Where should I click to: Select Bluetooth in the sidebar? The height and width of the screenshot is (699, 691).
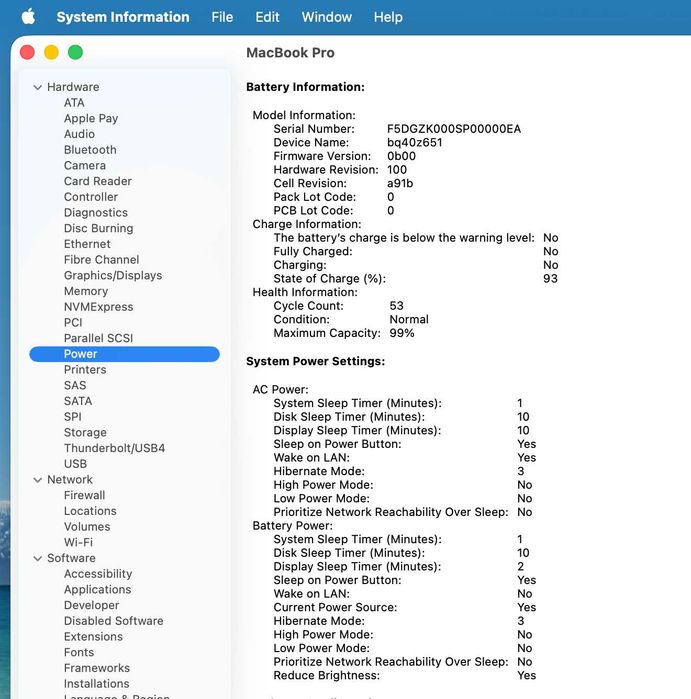tap(90, 149)
